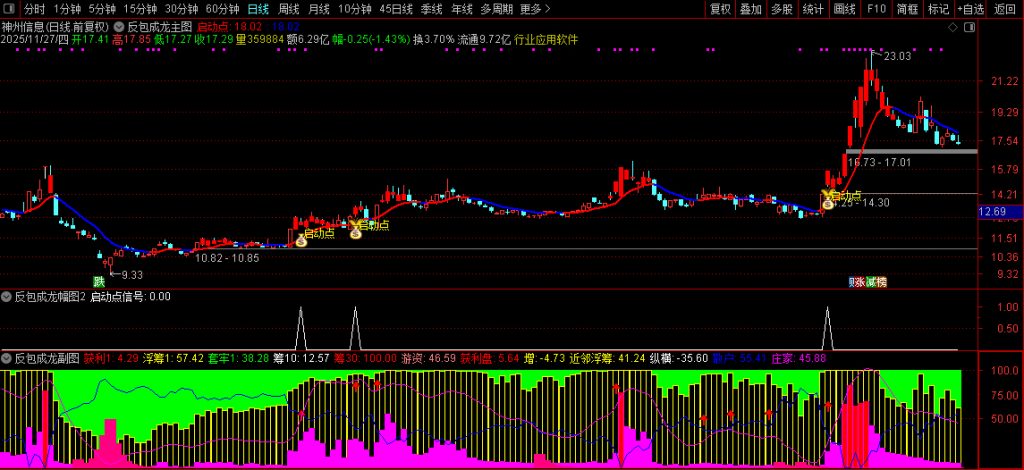Add stock via +自选 button
Viewport: 1024px width, 470px height.
969,9
